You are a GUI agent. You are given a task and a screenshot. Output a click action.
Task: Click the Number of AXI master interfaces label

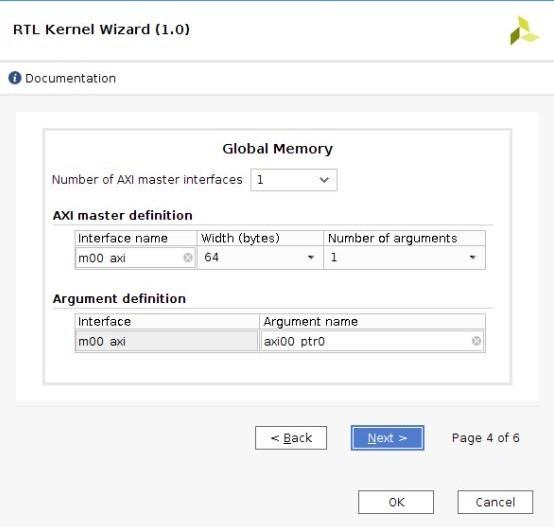[147, 180]
